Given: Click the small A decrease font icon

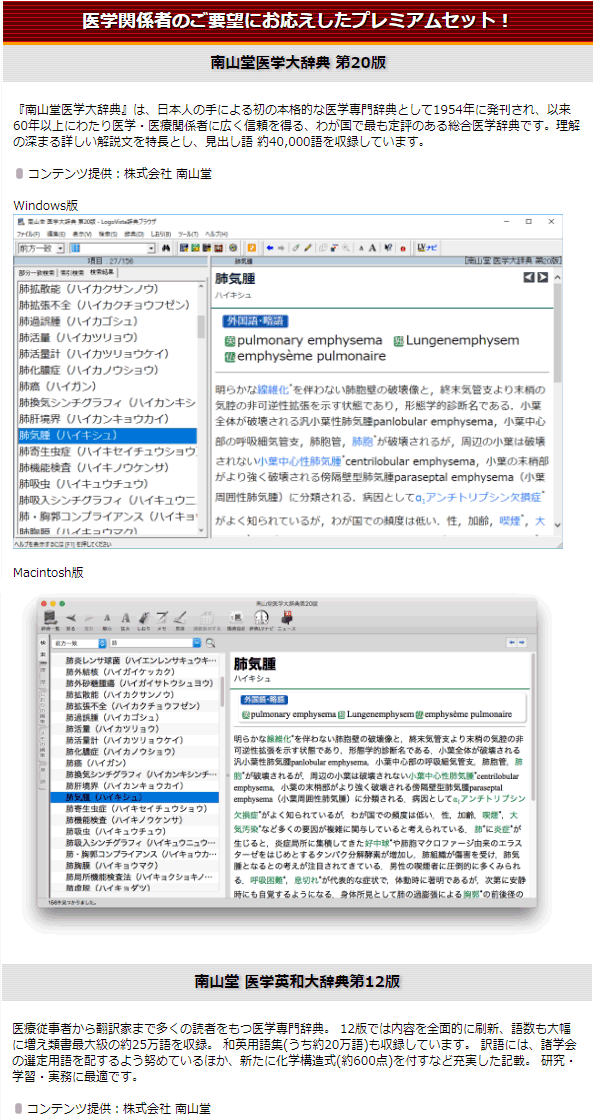Looking at the screenshot, I should tap(361, 249).
